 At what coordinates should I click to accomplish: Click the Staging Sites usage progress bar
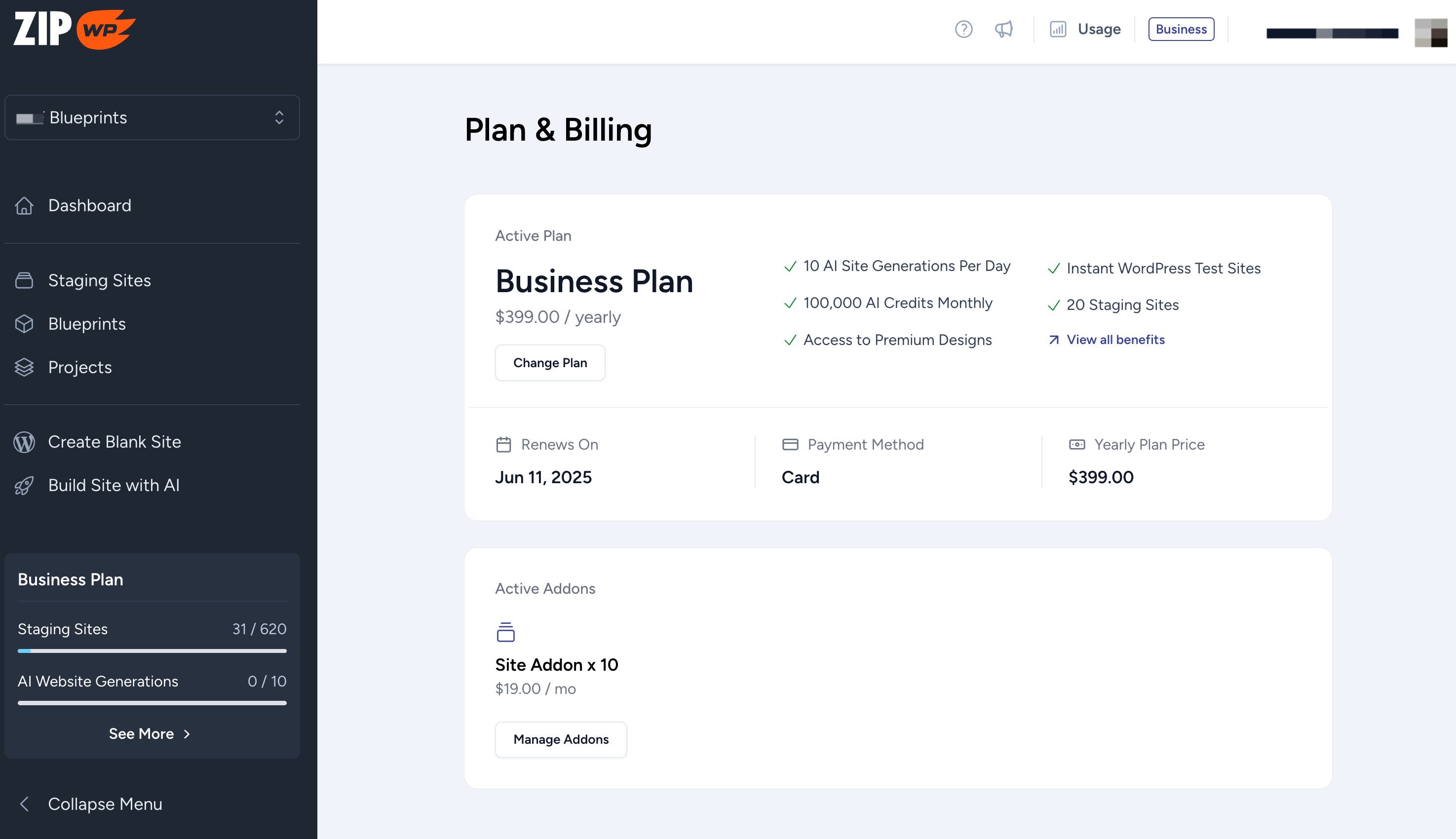152,650
